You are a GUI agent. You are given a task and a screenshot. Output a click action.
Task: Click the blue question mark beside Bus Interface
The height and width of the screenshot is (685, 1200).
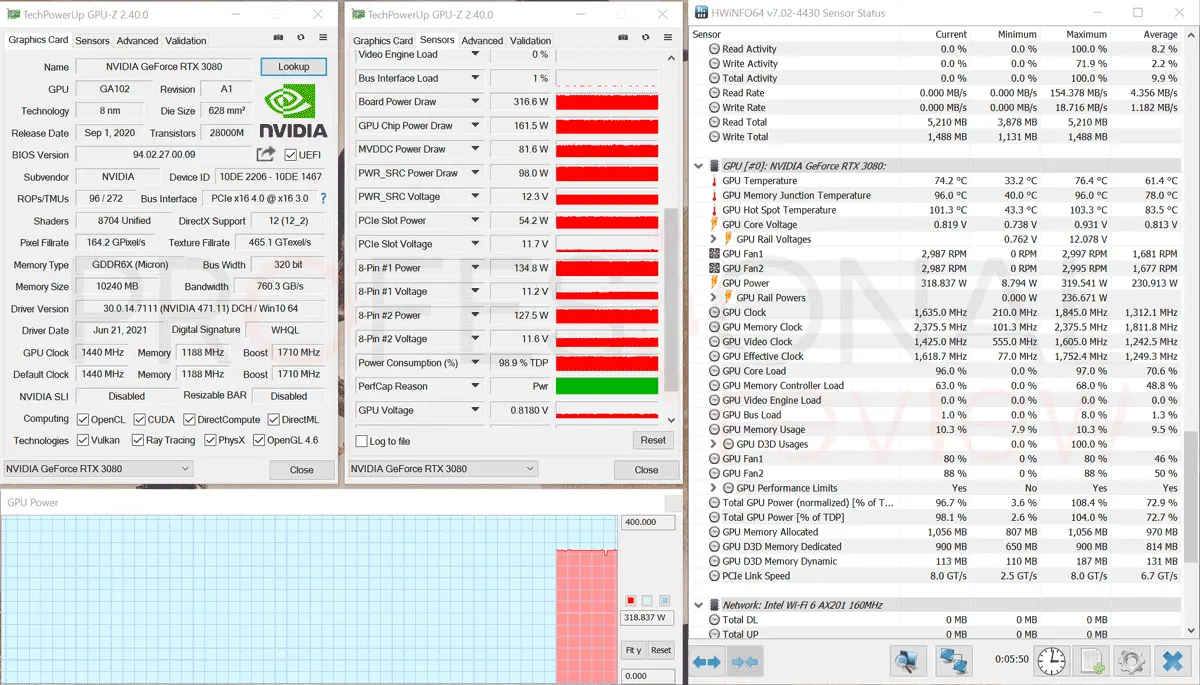pyautogui.click(x=323, y=199)
